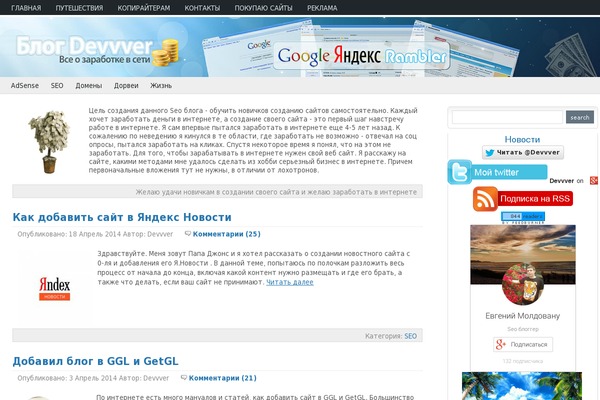Click the Блог Devvver logo

coord(84,46)
